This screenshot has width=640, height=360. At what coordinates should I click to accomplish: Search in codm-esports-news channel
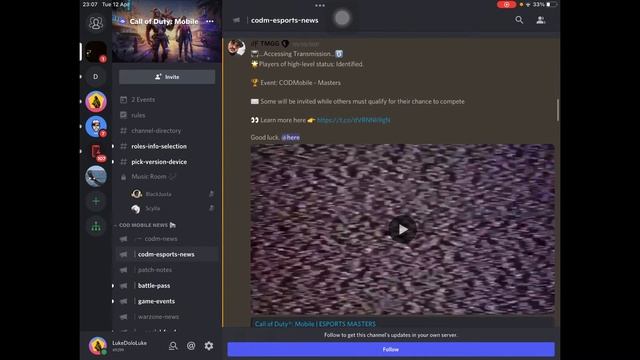point(519,20)
